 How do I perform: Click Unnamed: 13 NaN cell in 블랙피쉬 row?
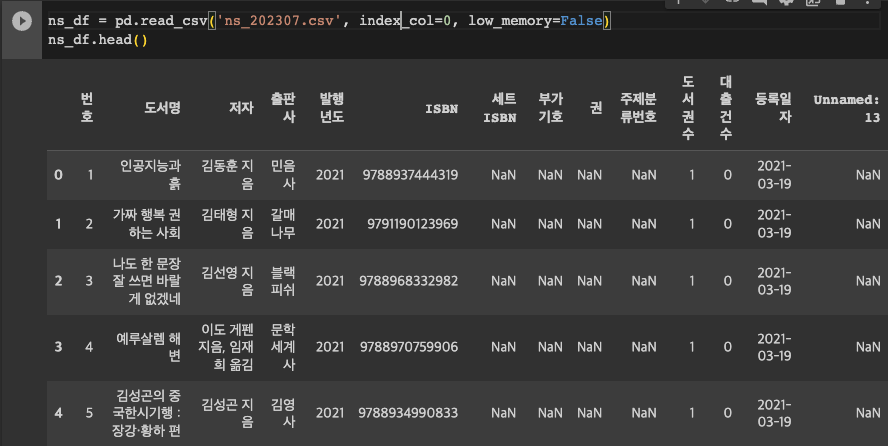868,281
